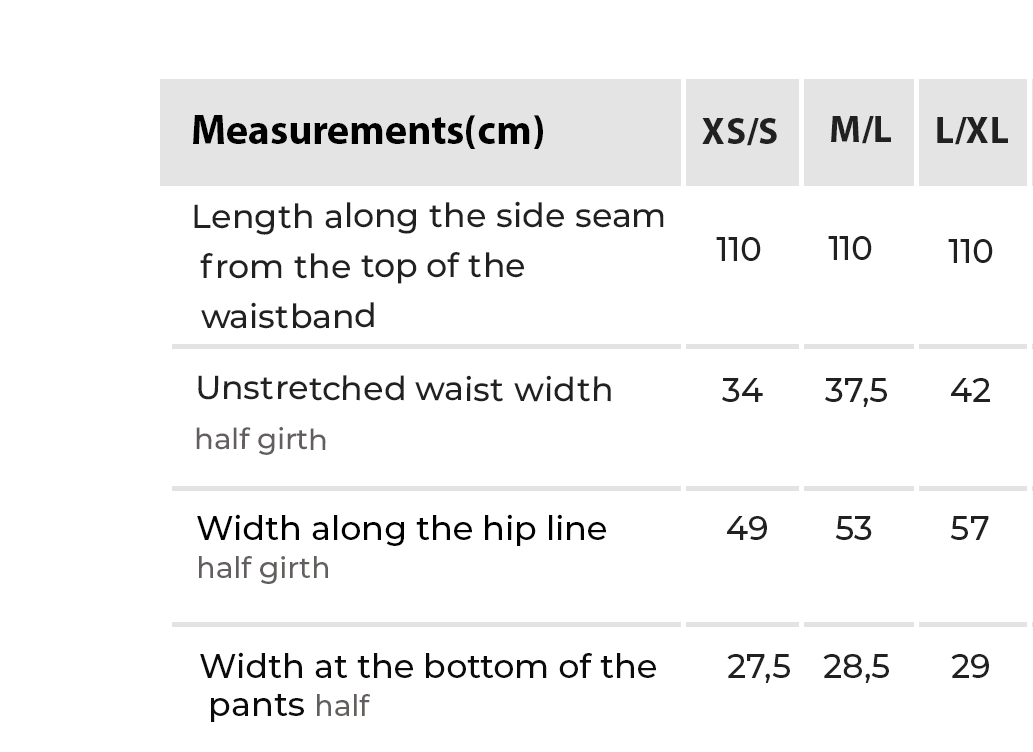Select the XS/S size column header

(x=740, y=132)
